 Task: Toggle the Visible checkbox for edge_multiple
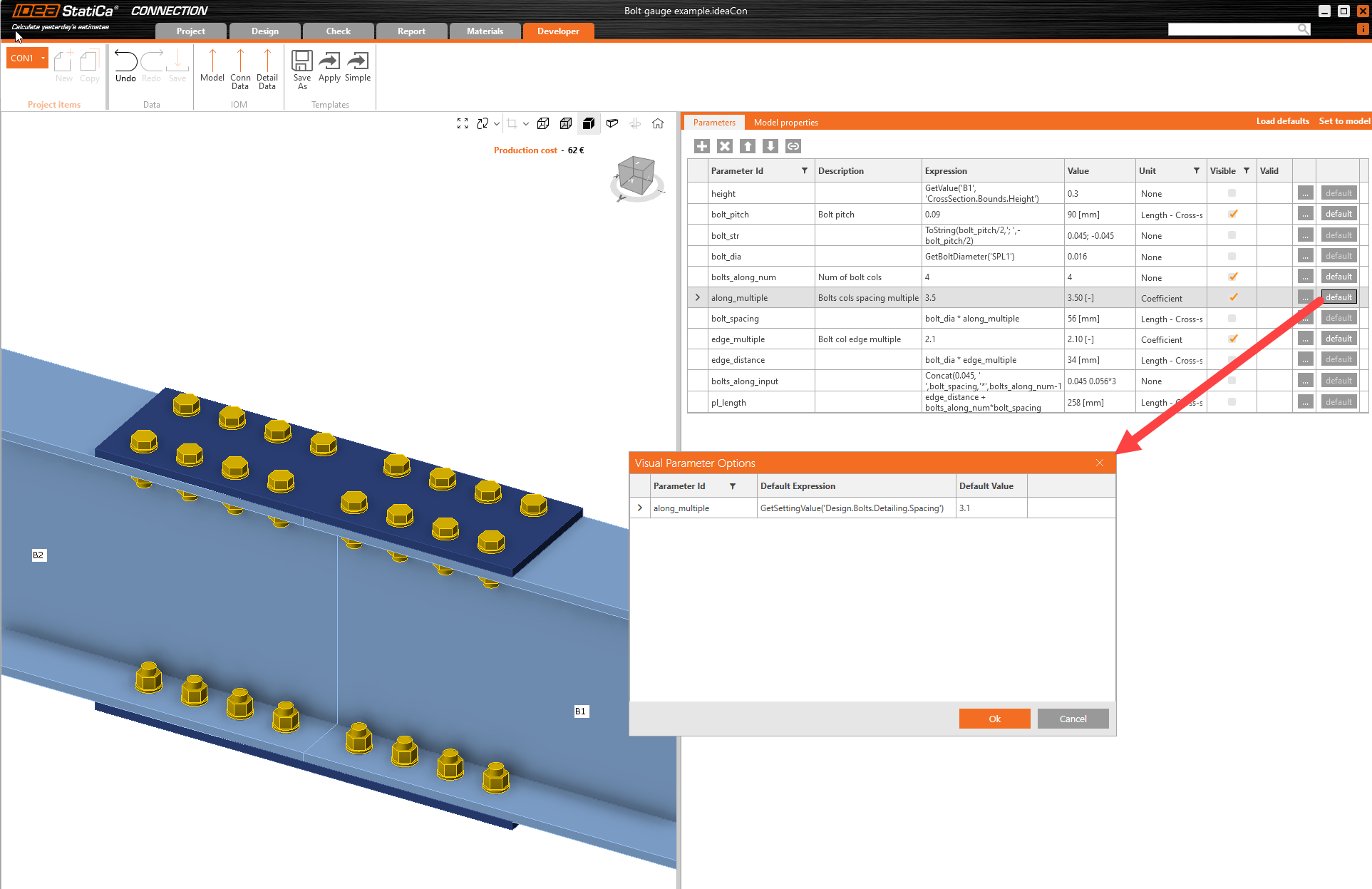coord(1233,339)
